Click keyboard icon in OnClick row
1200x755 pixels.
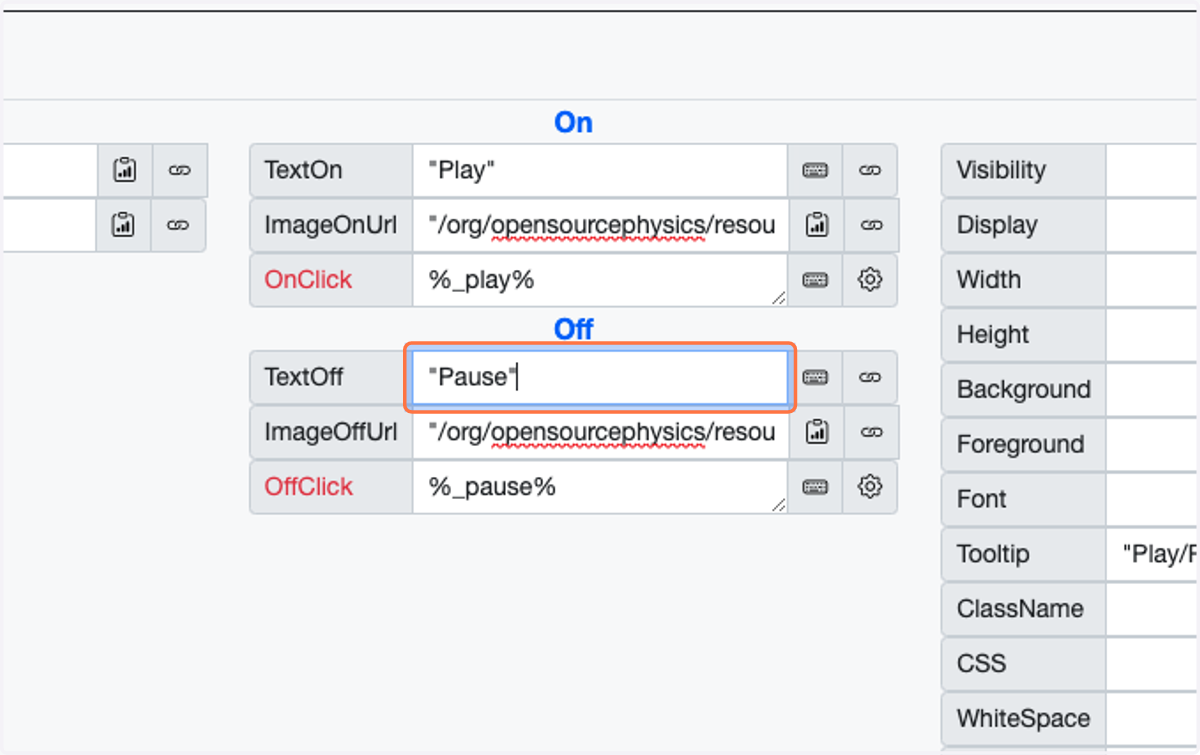(815, 280)
